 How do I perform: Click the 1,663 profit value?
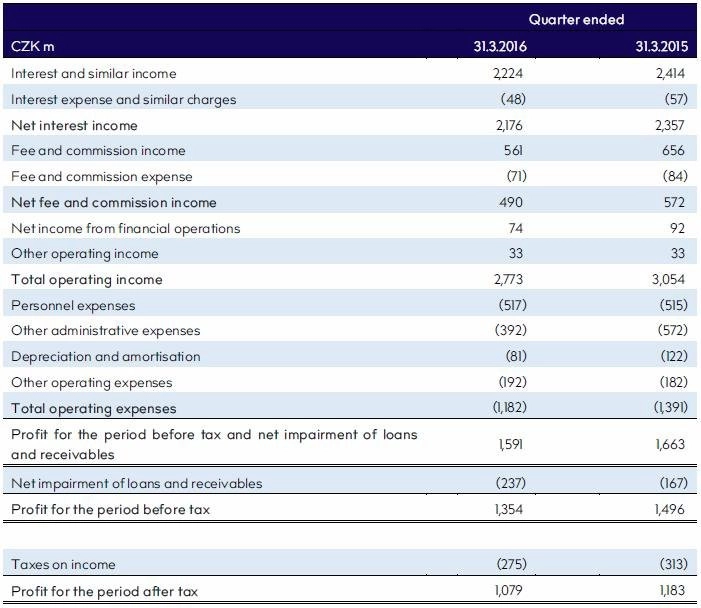click(670, 444)
